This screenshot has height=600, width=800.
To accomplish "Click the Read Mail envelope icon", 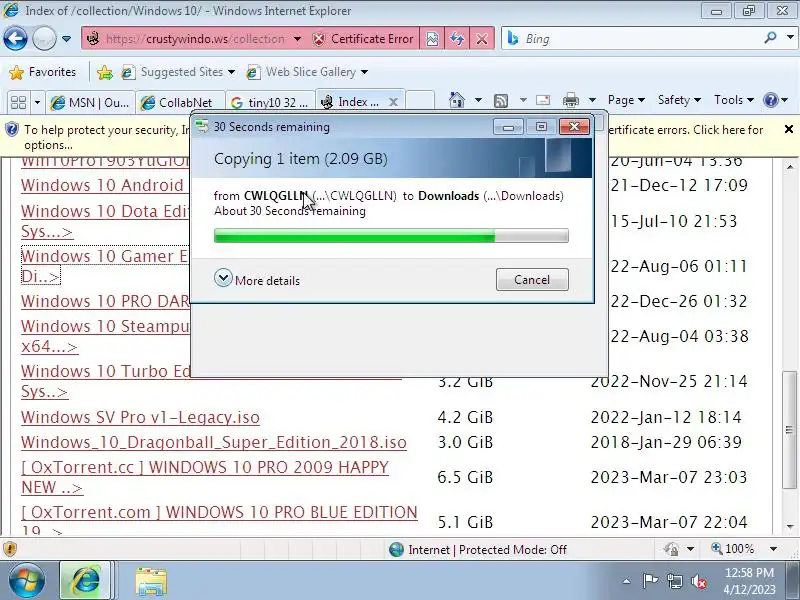I will pyautogui.click(x=543, y=100).
